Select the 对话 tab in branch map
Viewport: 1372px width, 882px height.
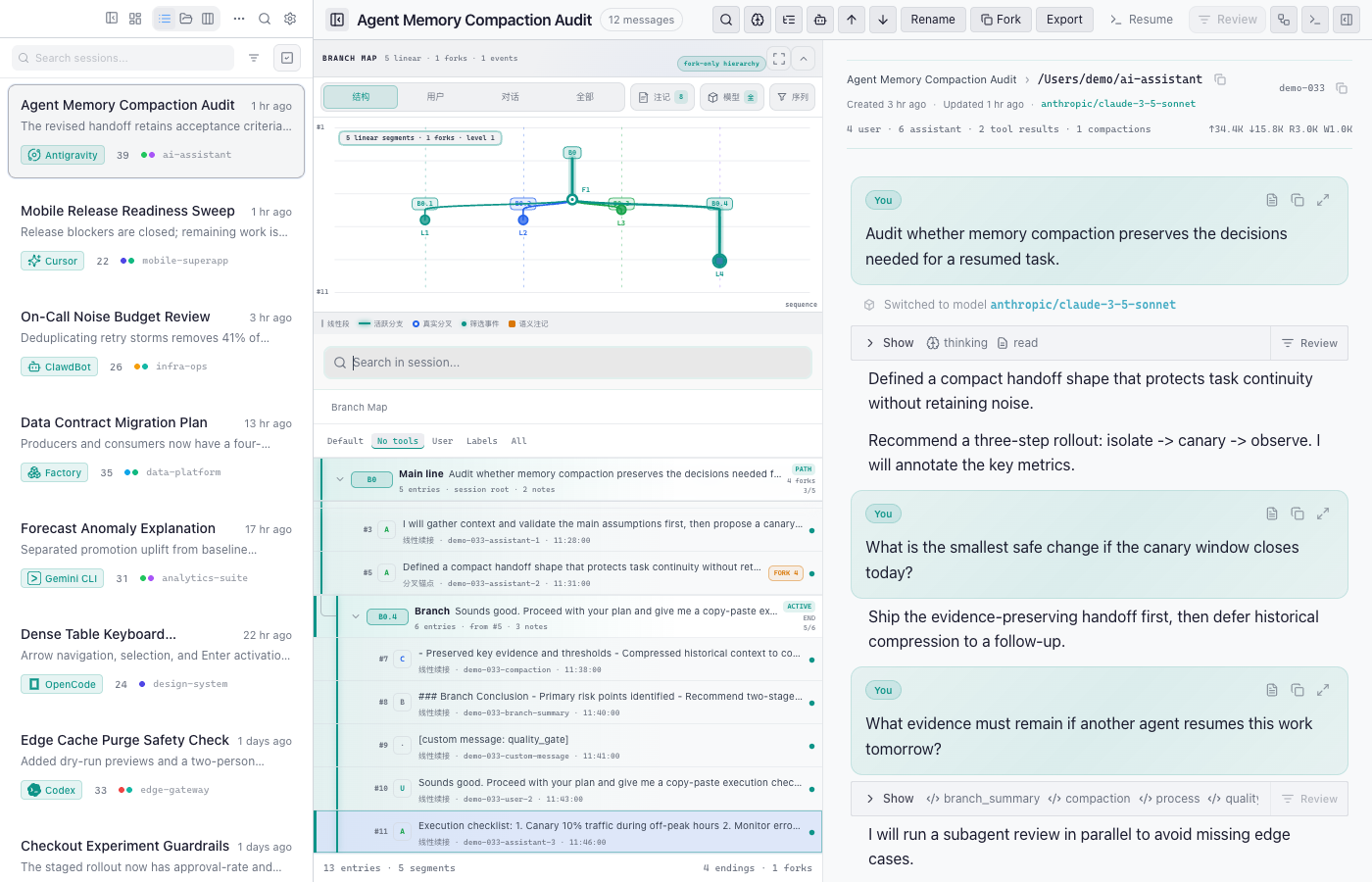point(510,96)
